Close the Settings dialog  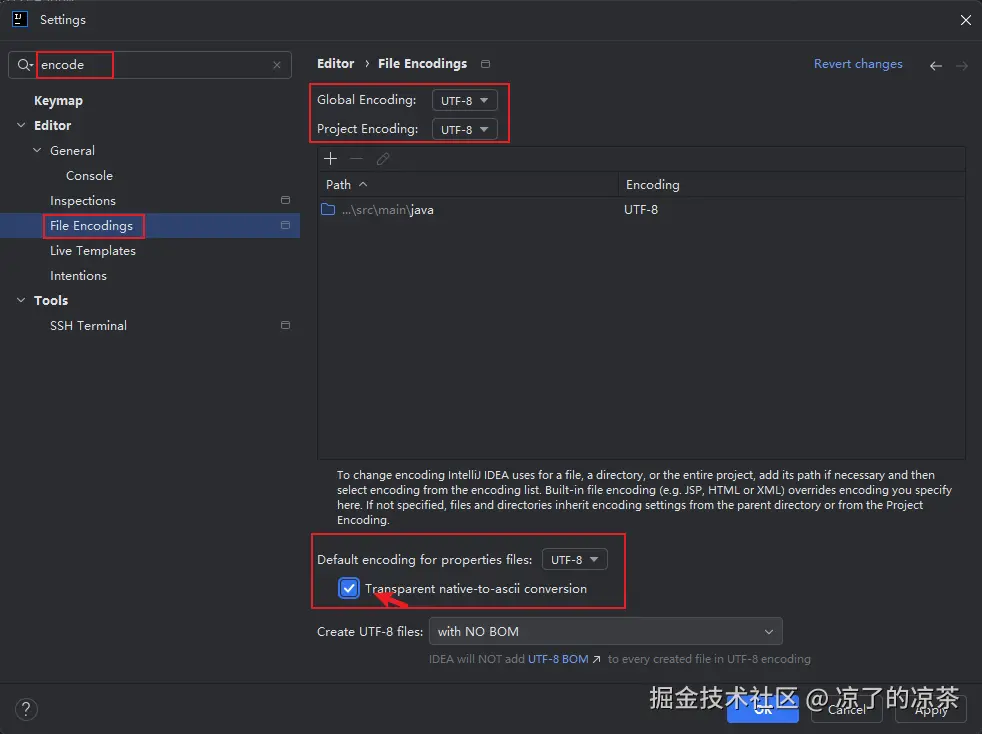[965, 20]
